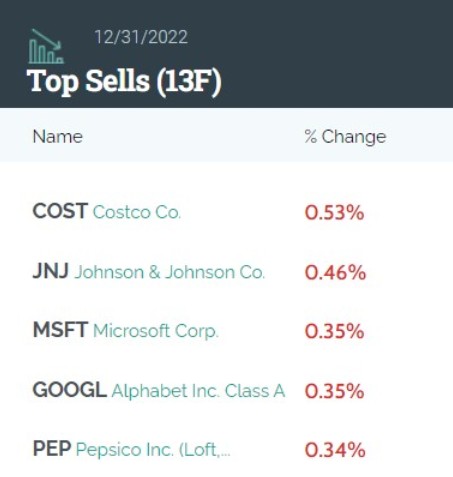Click Pepsico's 0.34% change value
This screenshot has height=477, width=453.
pos(335,450)
